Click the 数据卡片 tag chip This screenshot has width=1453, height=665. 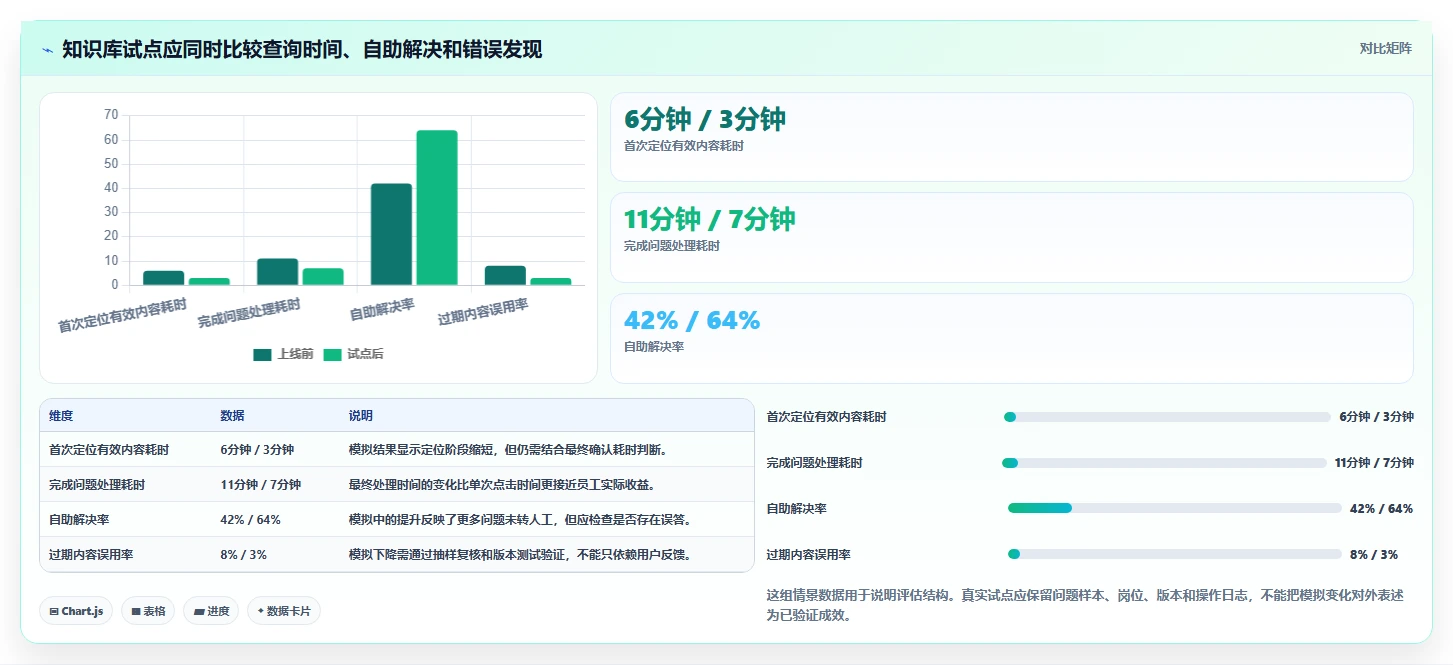(x=283, y=611)
